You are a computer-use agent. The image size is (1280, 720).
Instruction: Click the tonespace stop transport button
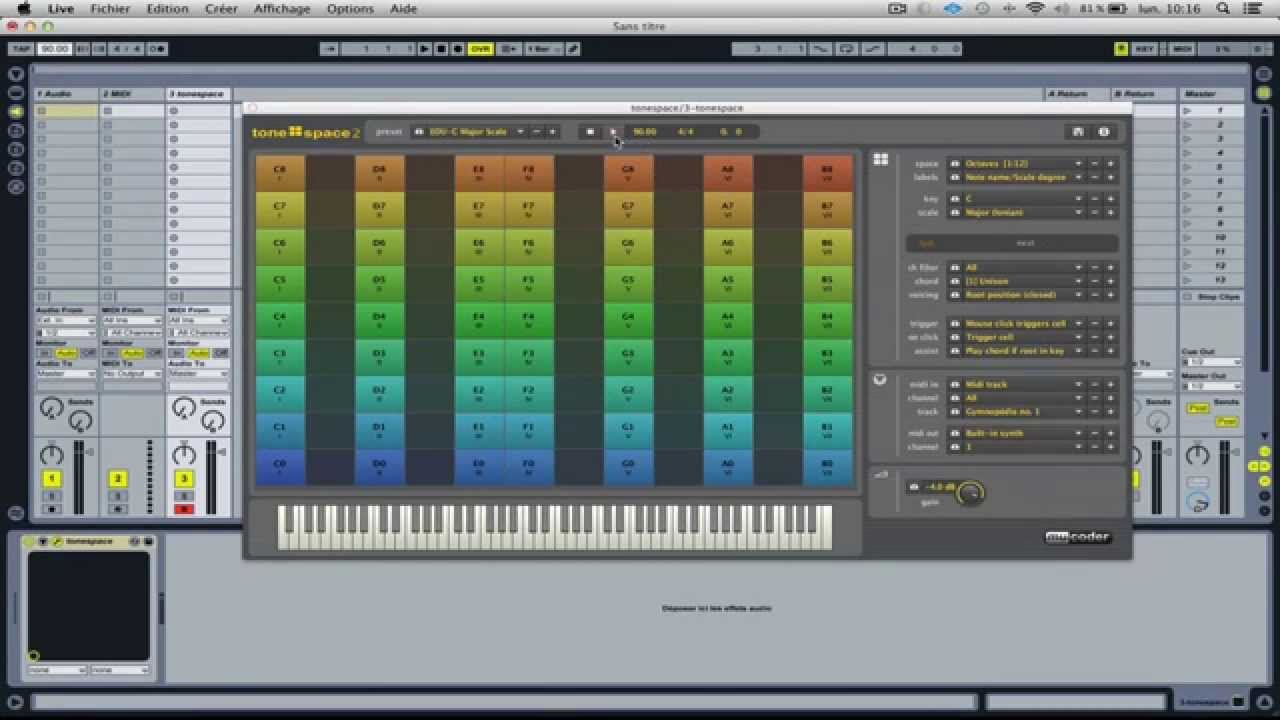pyautogui.click(x=590, y=131)
